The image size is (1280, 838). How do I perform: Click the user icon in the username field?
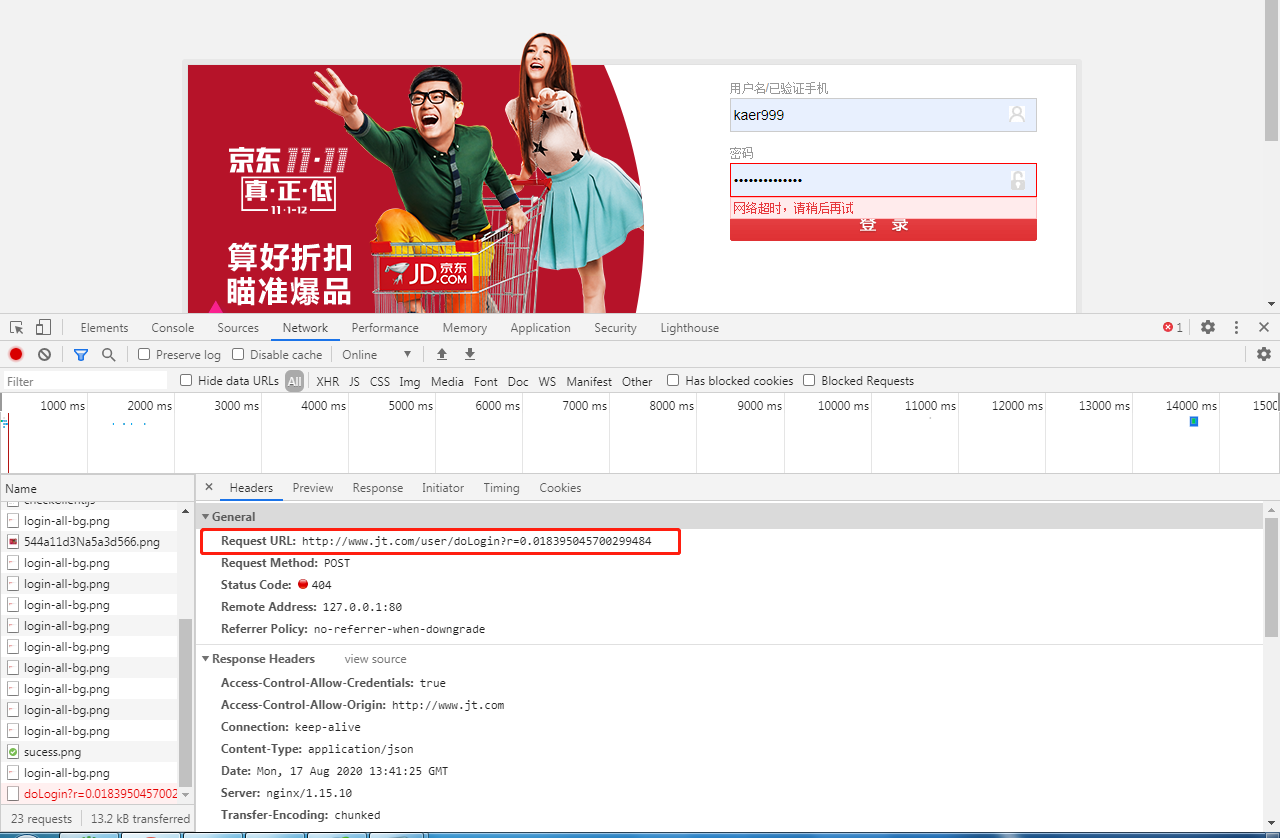(1017, 114)
